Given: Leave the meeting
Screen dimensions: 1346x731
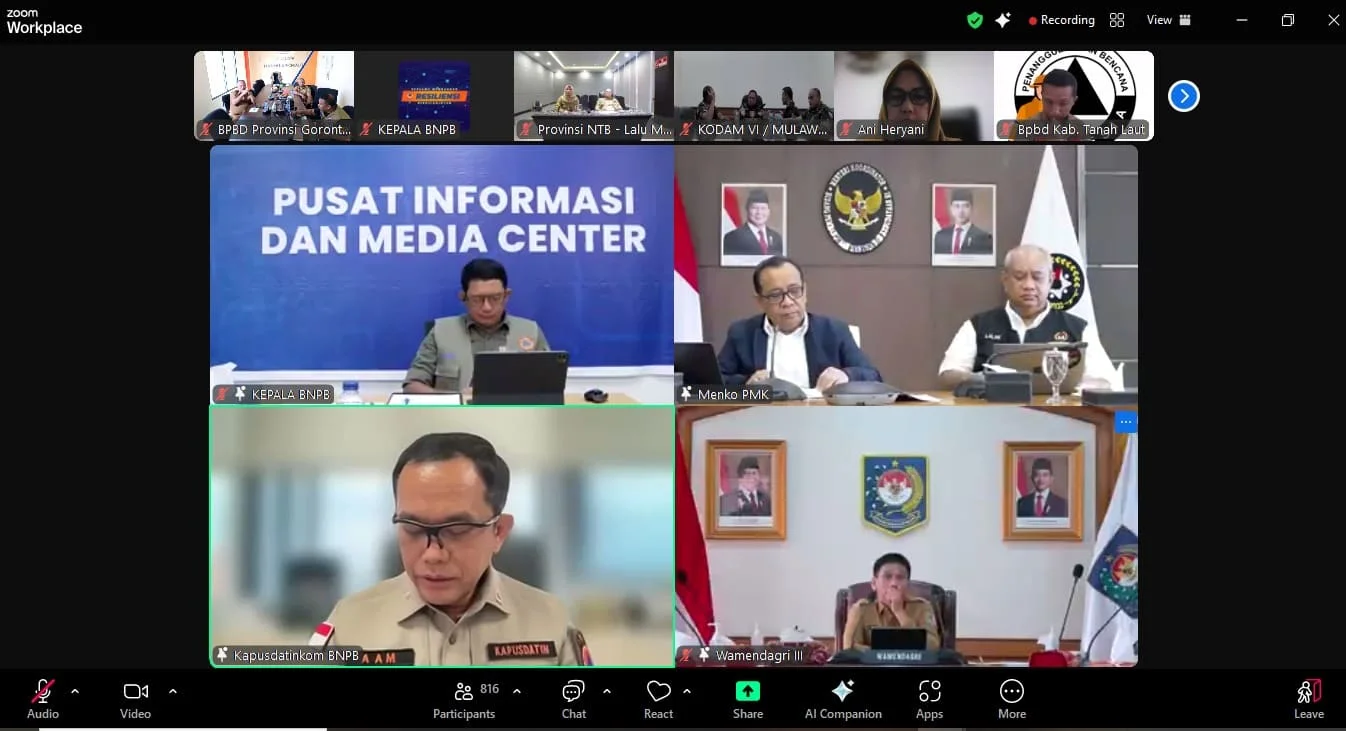Looking at the screenshot, I should tap(1309, 699).
